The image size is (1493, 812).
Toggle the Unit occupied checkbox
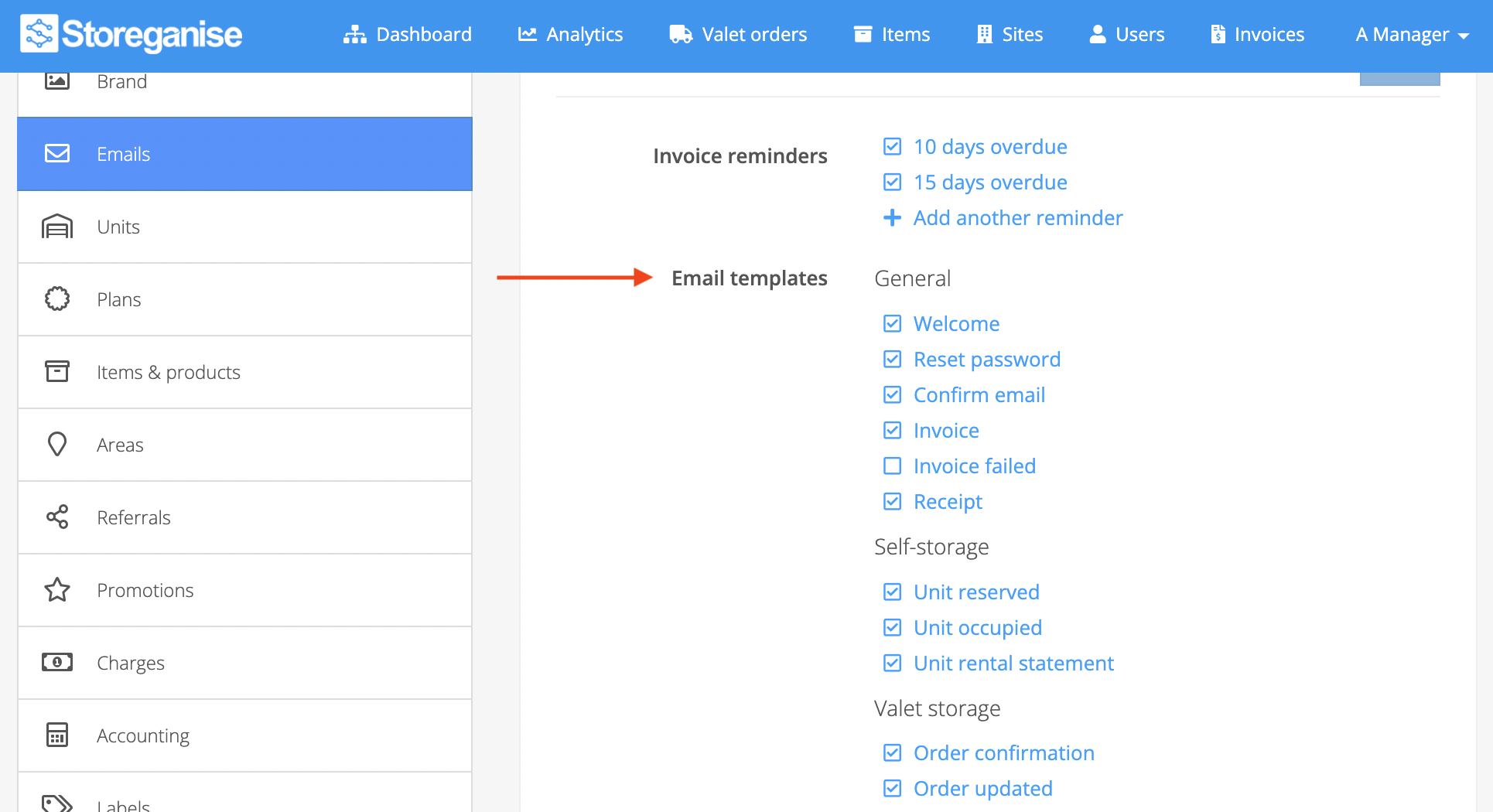tap(892, 628)
